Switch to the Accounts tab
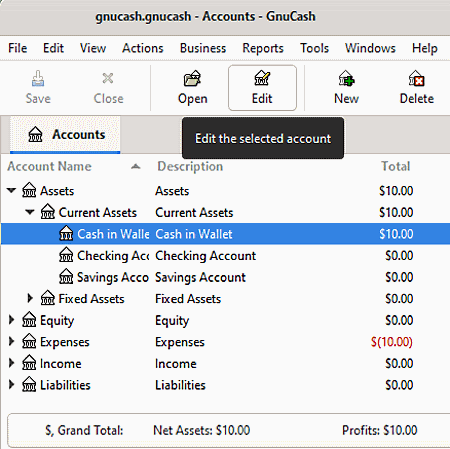The width and height of the screenshot is (450, 449). tap(65, 135)
